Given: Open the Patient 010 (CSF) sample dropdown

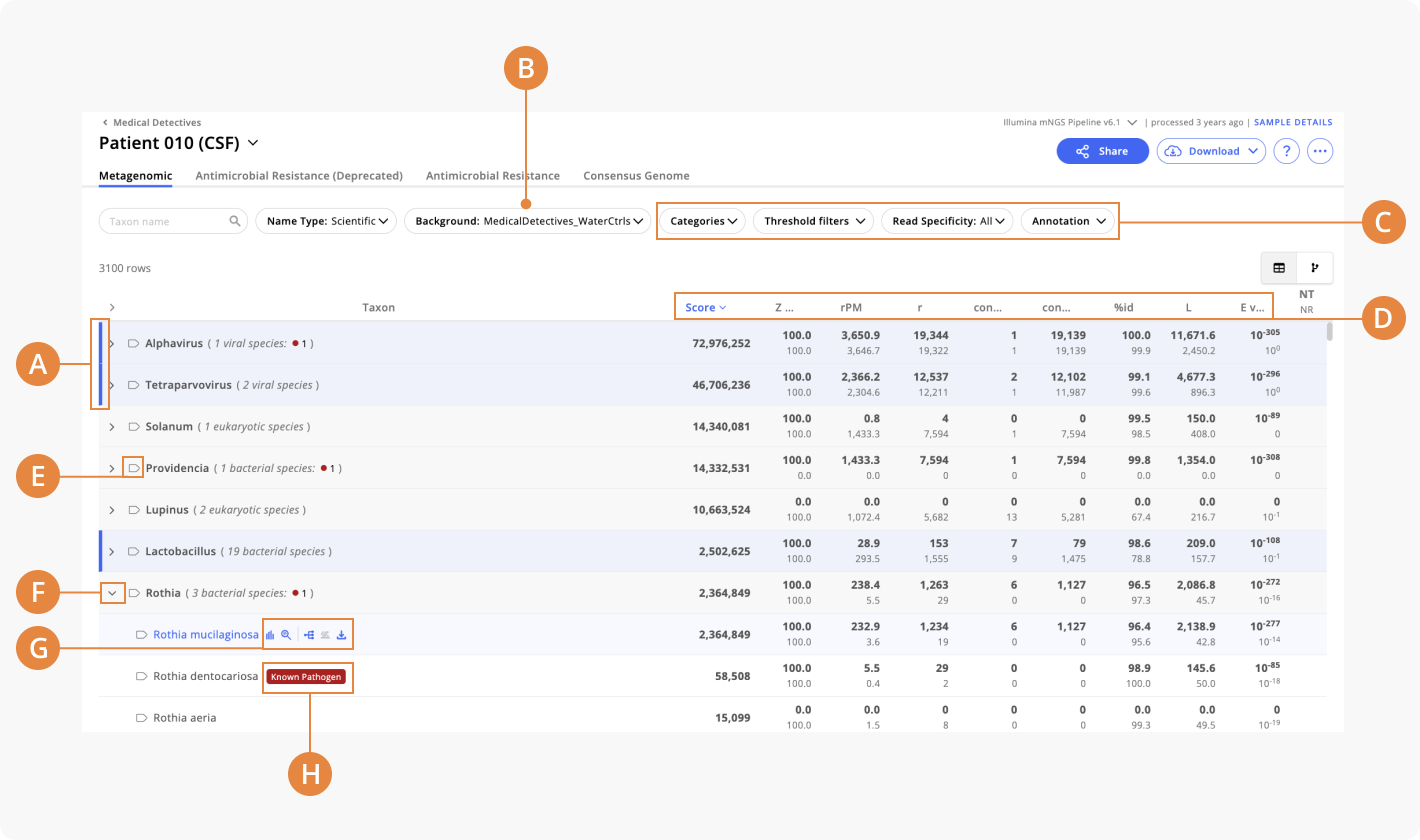Looking at the screenshot, I should pos(253,142).
